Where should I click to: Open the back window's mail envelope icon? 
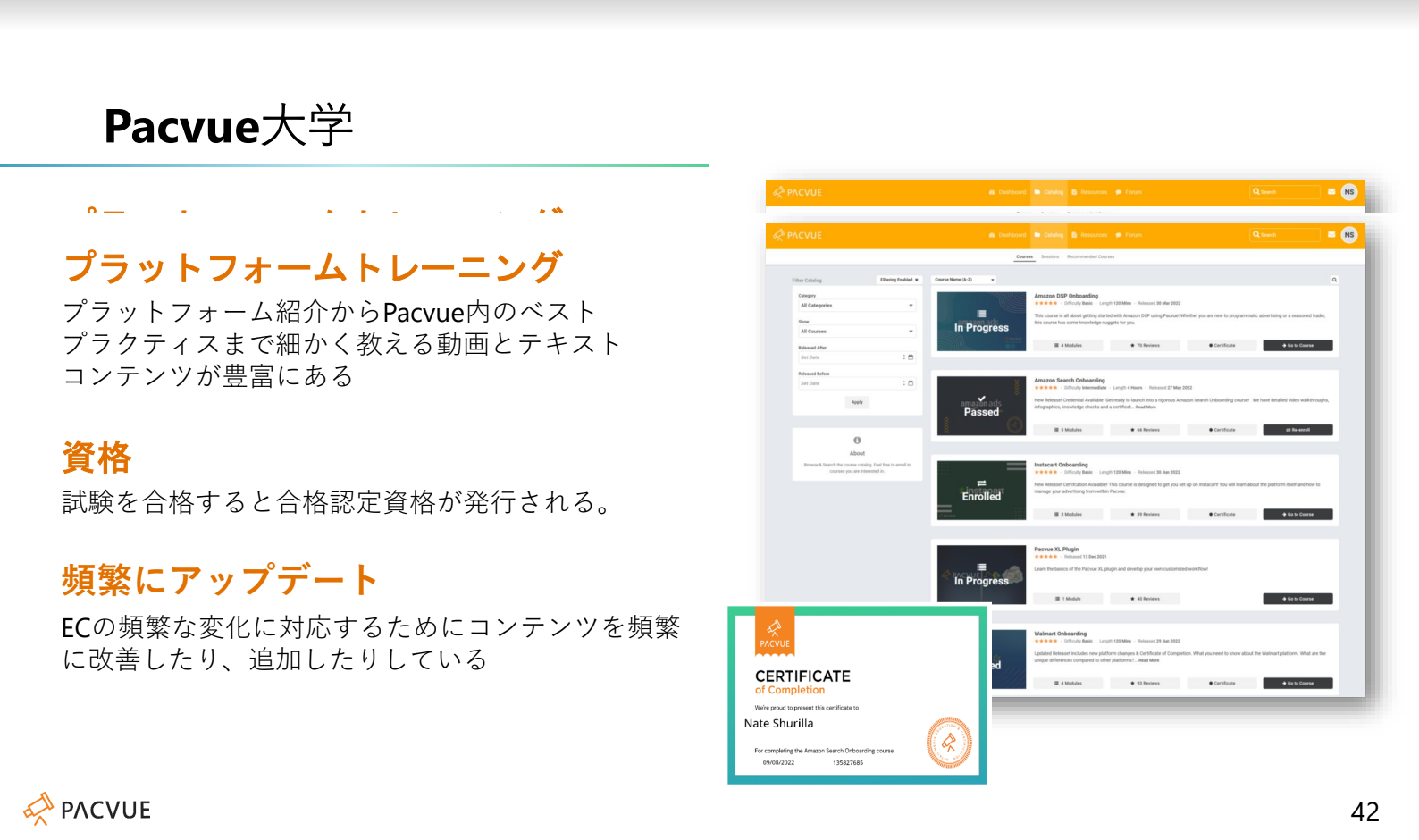(x=1331, y=191)
